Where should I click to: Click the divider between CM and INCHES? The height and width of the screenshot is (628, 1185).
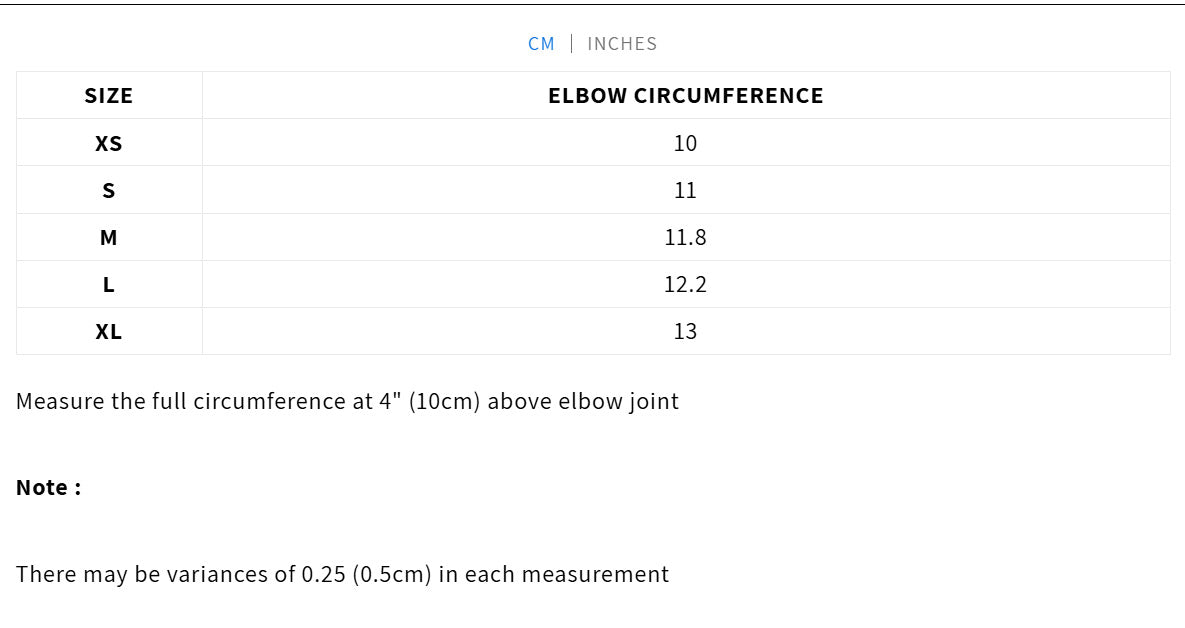tap(572, 44)
